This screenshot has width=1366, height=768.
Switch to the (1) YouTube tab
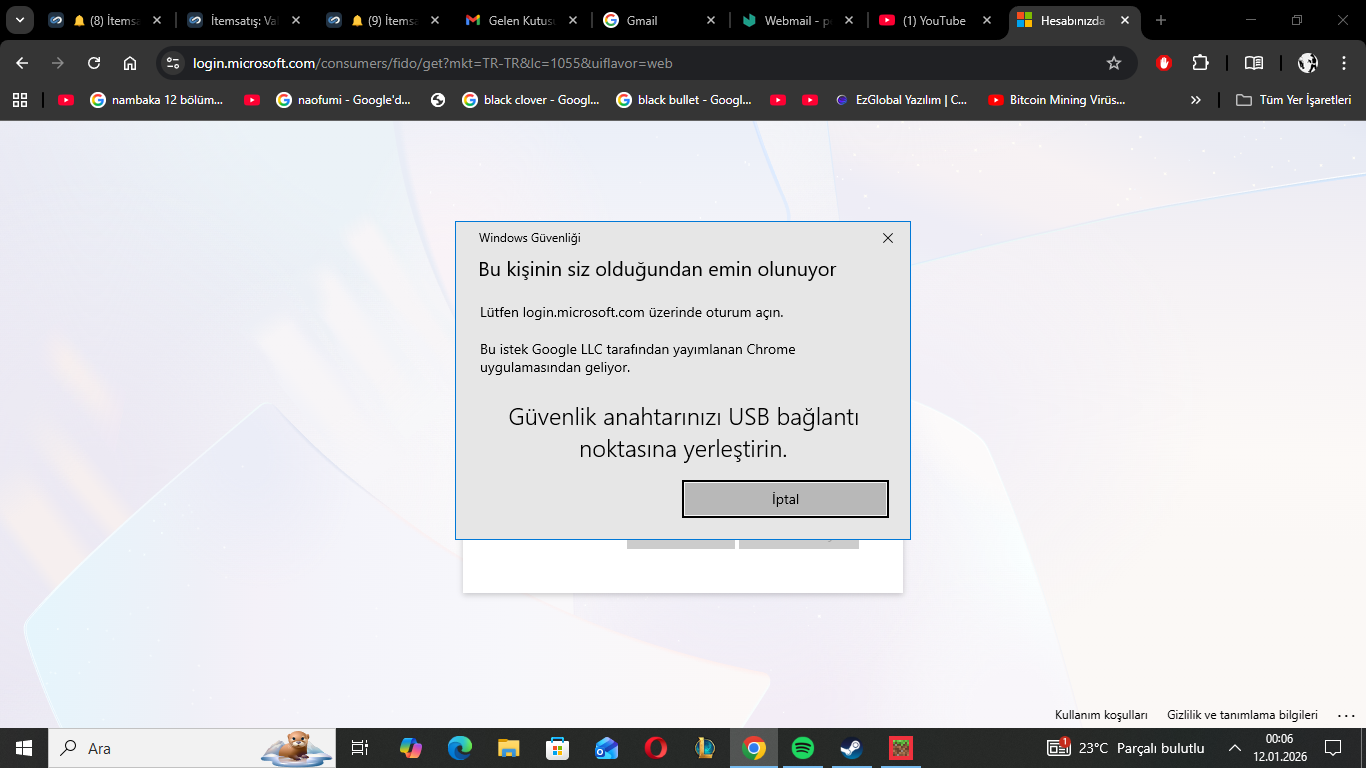coord(935,20)
